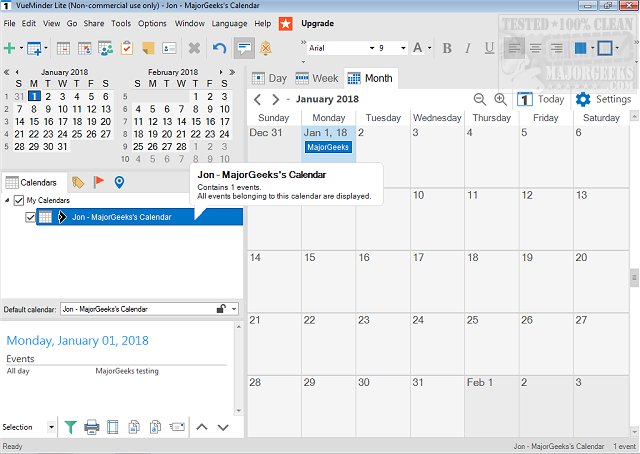Click the blue location pin icon tab
This screenshot has width=640, height=454.
119,182
